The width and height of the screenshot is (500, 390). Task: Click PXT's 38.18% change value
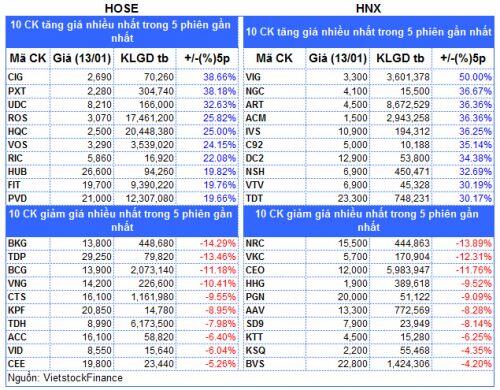(220, 91)
